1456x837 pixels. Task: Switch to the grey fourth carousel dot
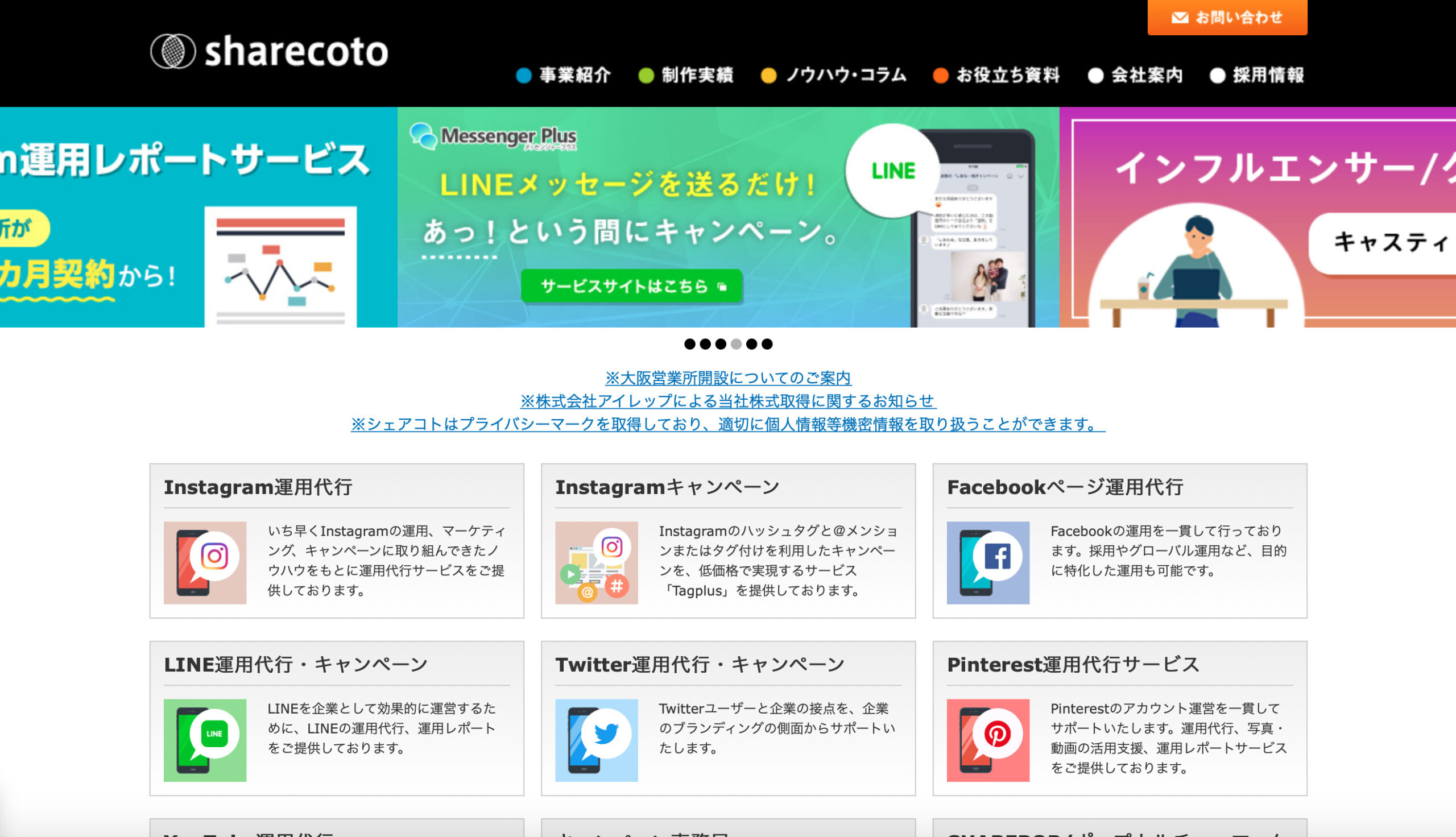(x=736, y=344)
